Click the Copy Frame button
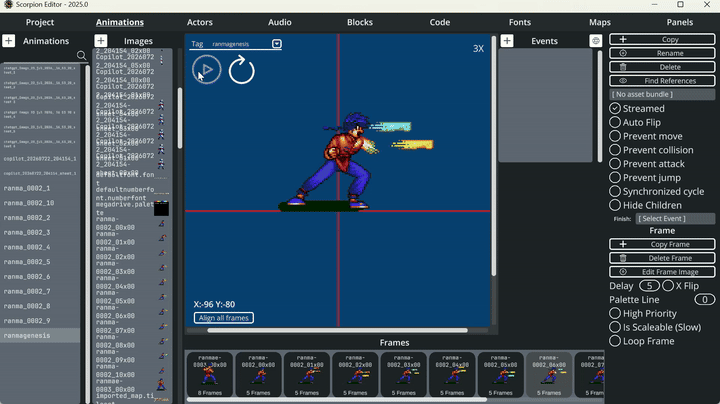 662,244
